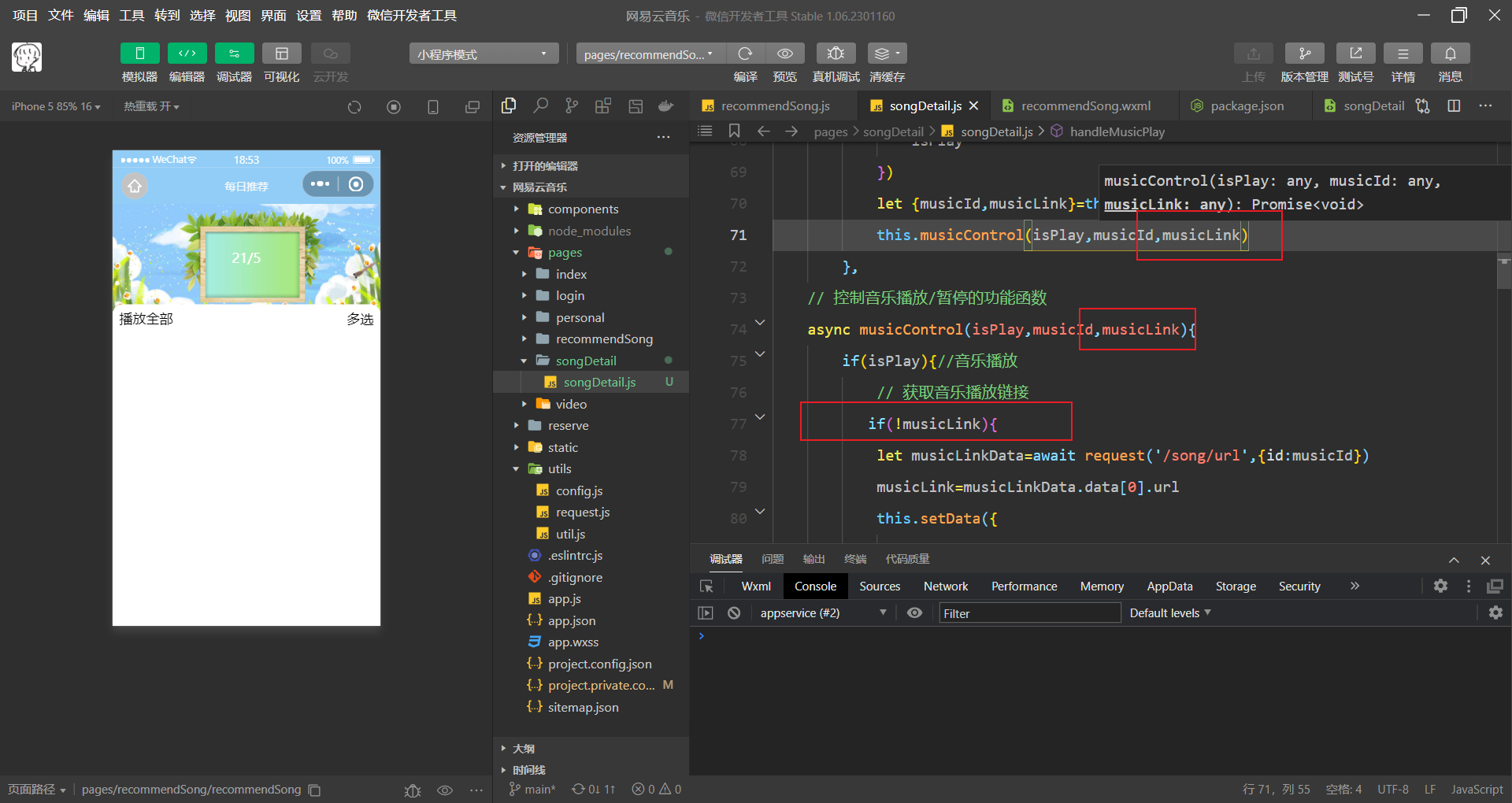Toggle console live expression eye
Image resolution: width=1512 pixels, height=803 pixels.
click(914, 612)
